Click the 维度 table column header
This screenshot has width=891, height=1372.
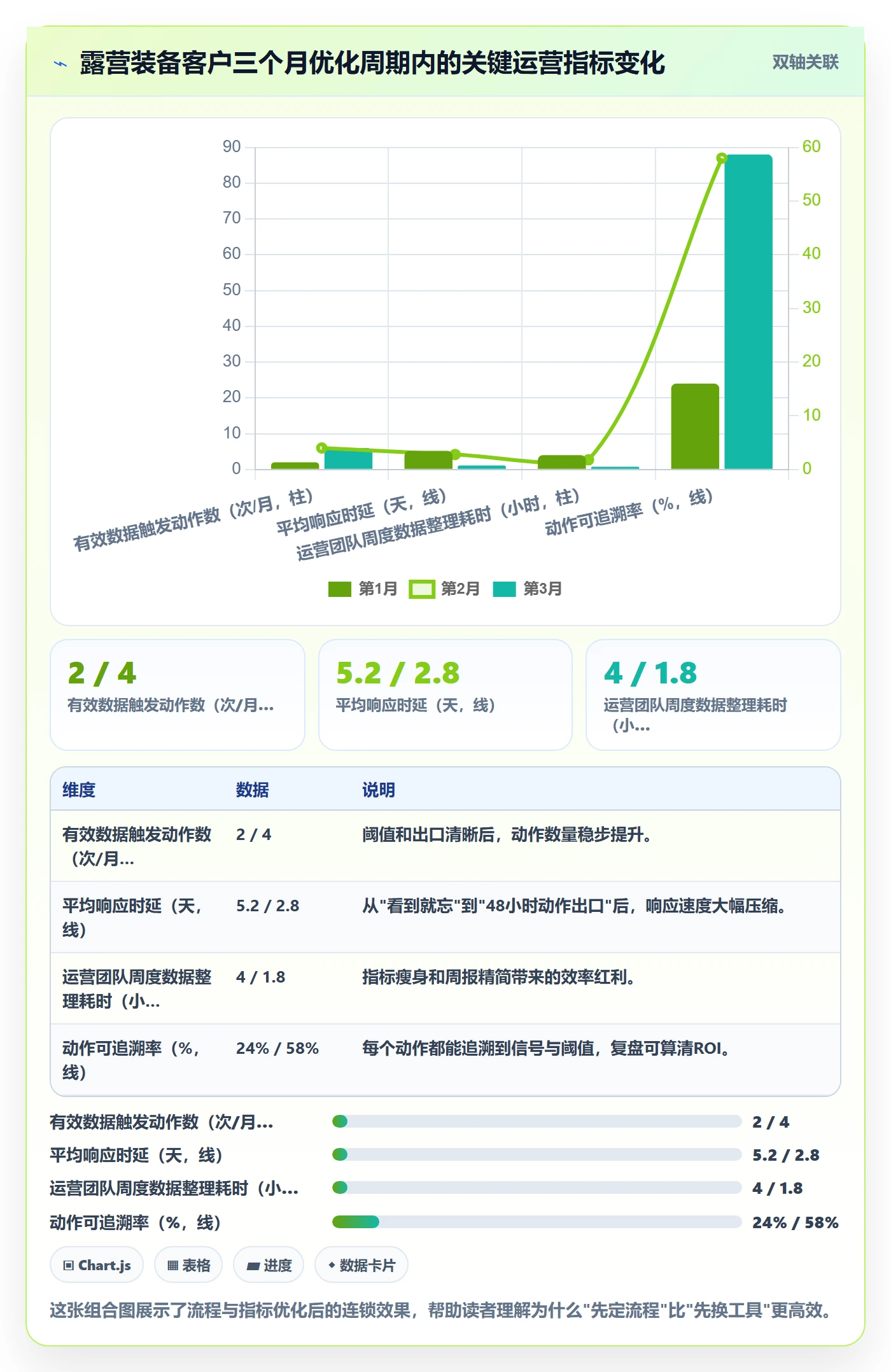[x=79, y=790]
